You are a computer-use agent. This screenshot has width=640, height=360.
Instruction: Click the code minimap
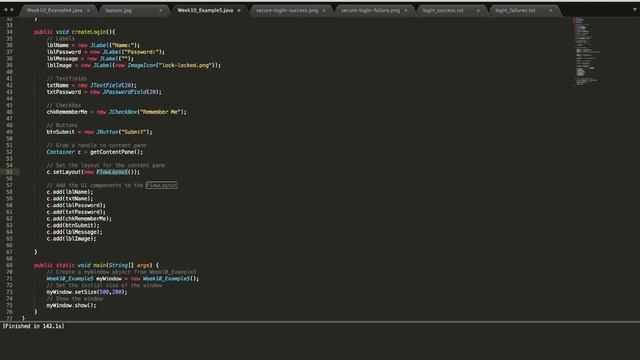pos(586,51)
